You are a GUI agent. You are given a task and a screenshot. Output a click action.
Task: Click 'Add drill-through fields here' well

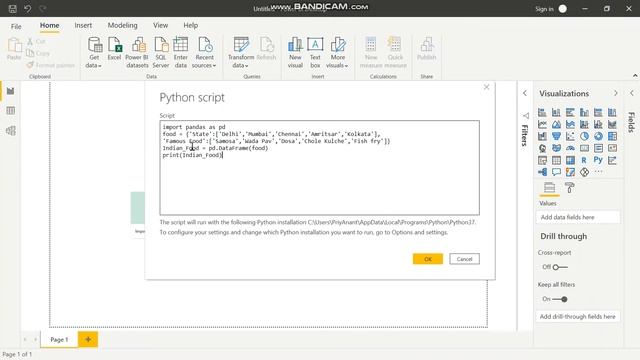578,317
